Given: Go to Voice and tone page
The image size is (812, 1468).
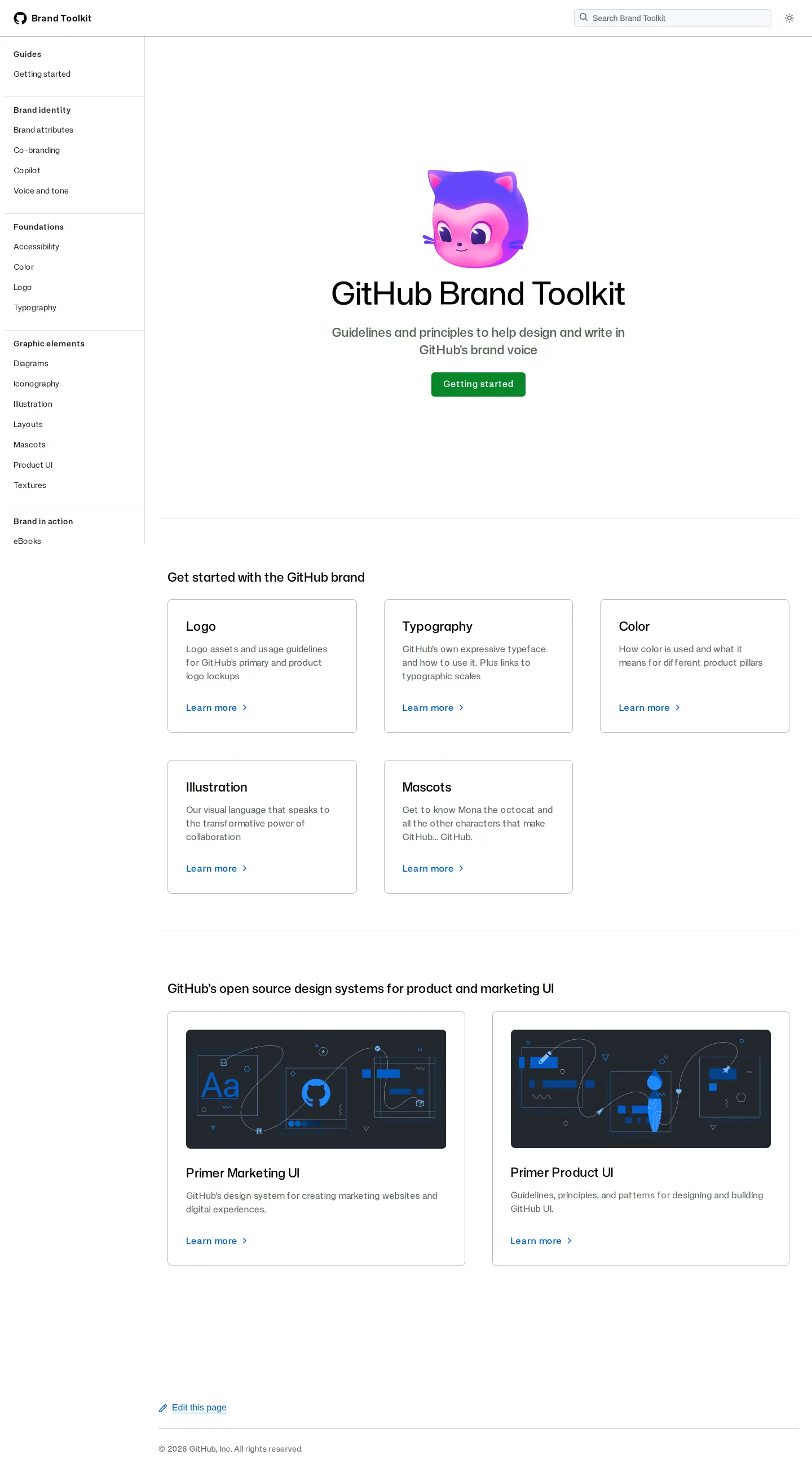Looking at the screenshot, I should click(41, 191).
